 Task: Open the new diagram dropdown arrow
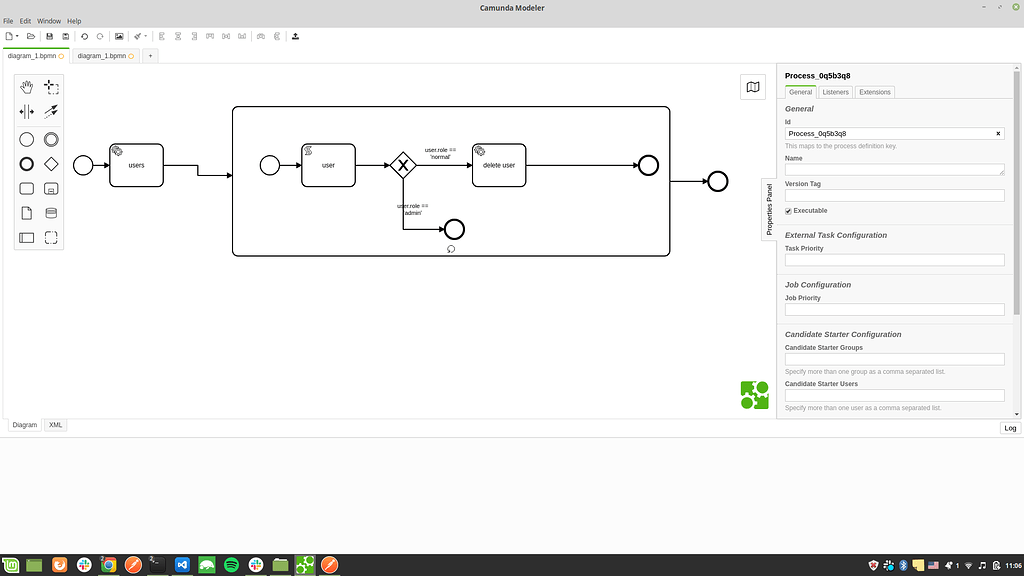click(18, 36)
